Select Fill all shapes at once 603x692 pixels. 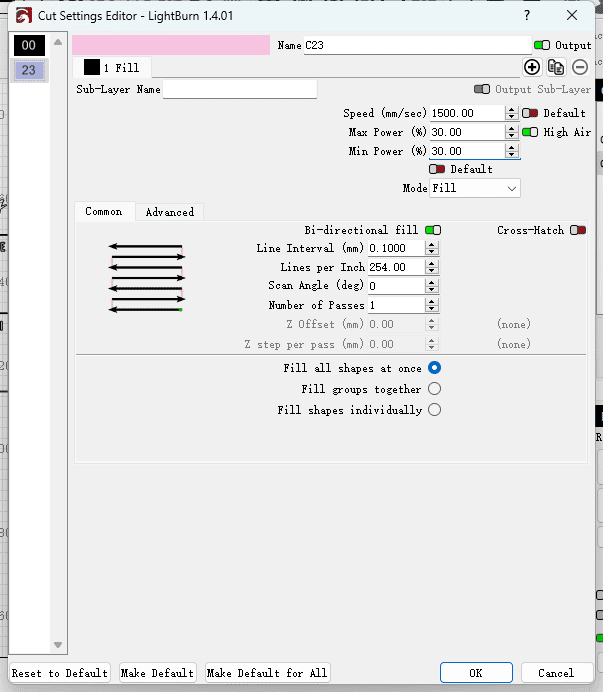point(434,368)
